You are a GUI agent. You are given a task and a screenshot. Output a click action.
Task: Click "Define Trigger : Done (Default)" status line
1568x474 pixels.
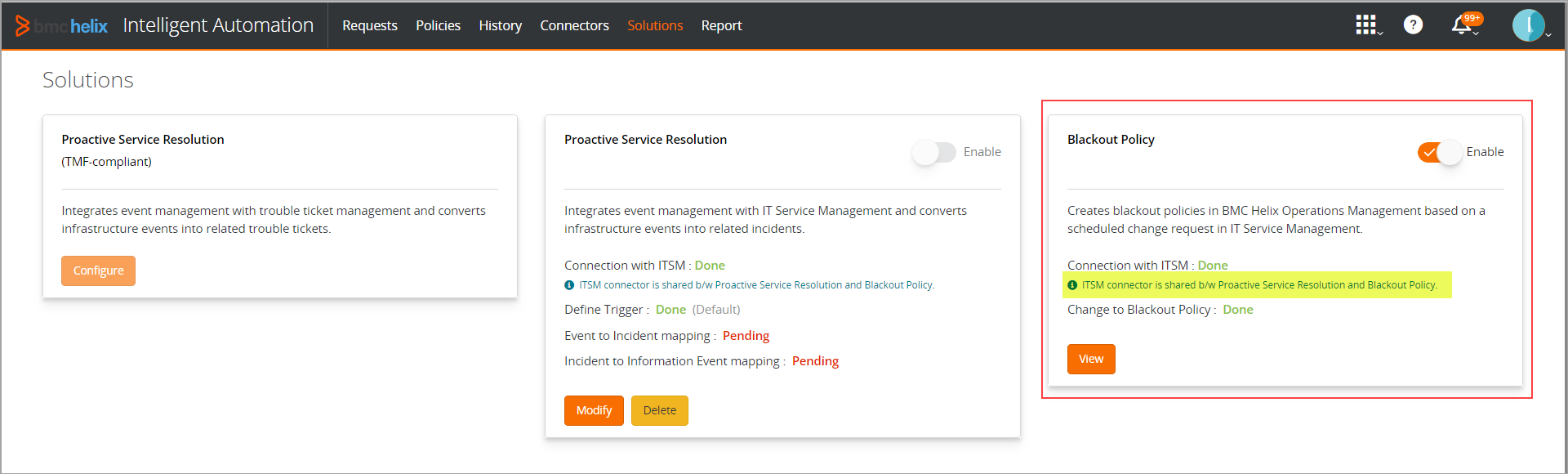click(653, 310)
